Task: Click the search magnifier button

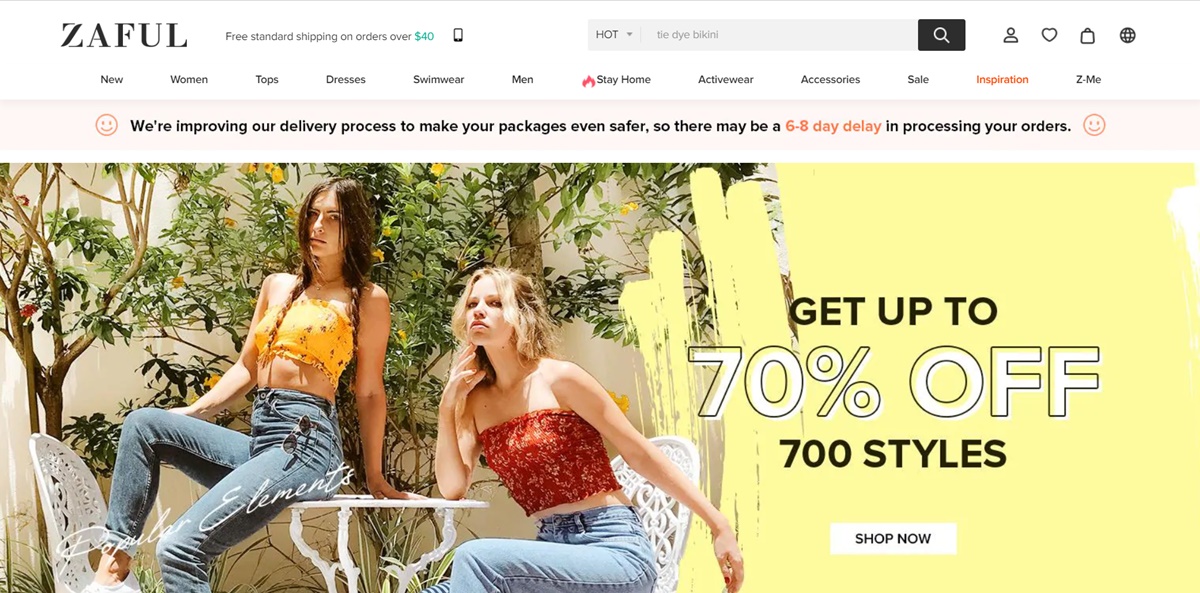Action: coord(941,35)
